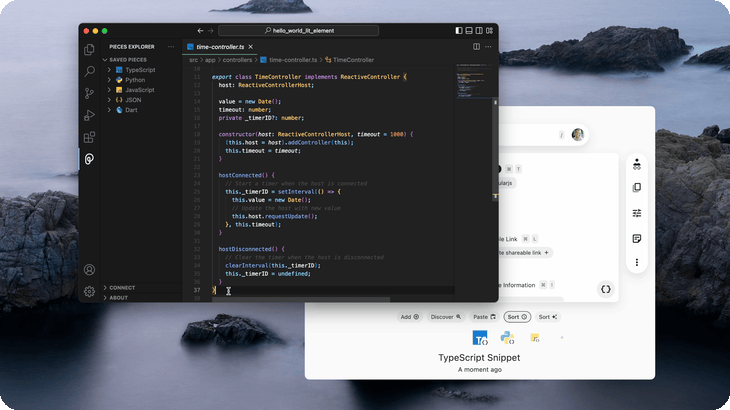This screenshot has height=410, width=730.
Task: Click the time-controller.ts breadcrumb item
Action: [293, 60]
